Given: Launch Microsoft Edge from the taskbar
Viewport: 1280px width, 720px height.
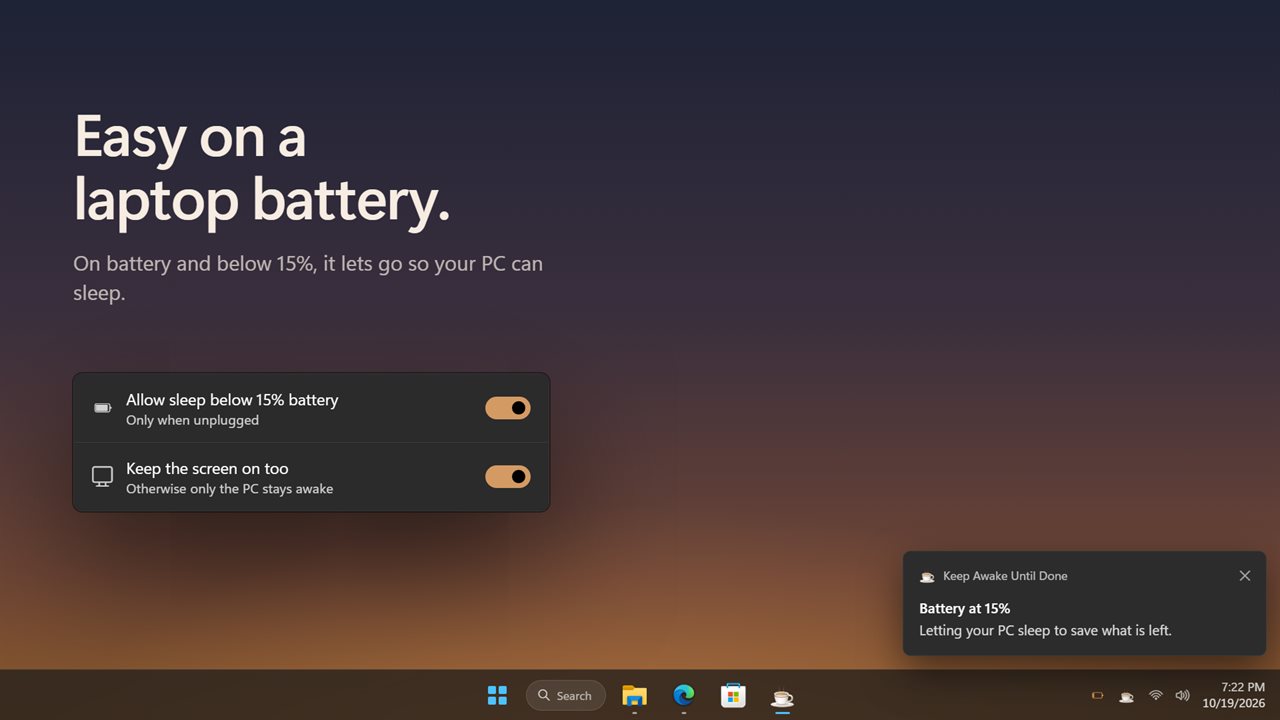Looking at the screenshot, I should [x=684, y=695].
